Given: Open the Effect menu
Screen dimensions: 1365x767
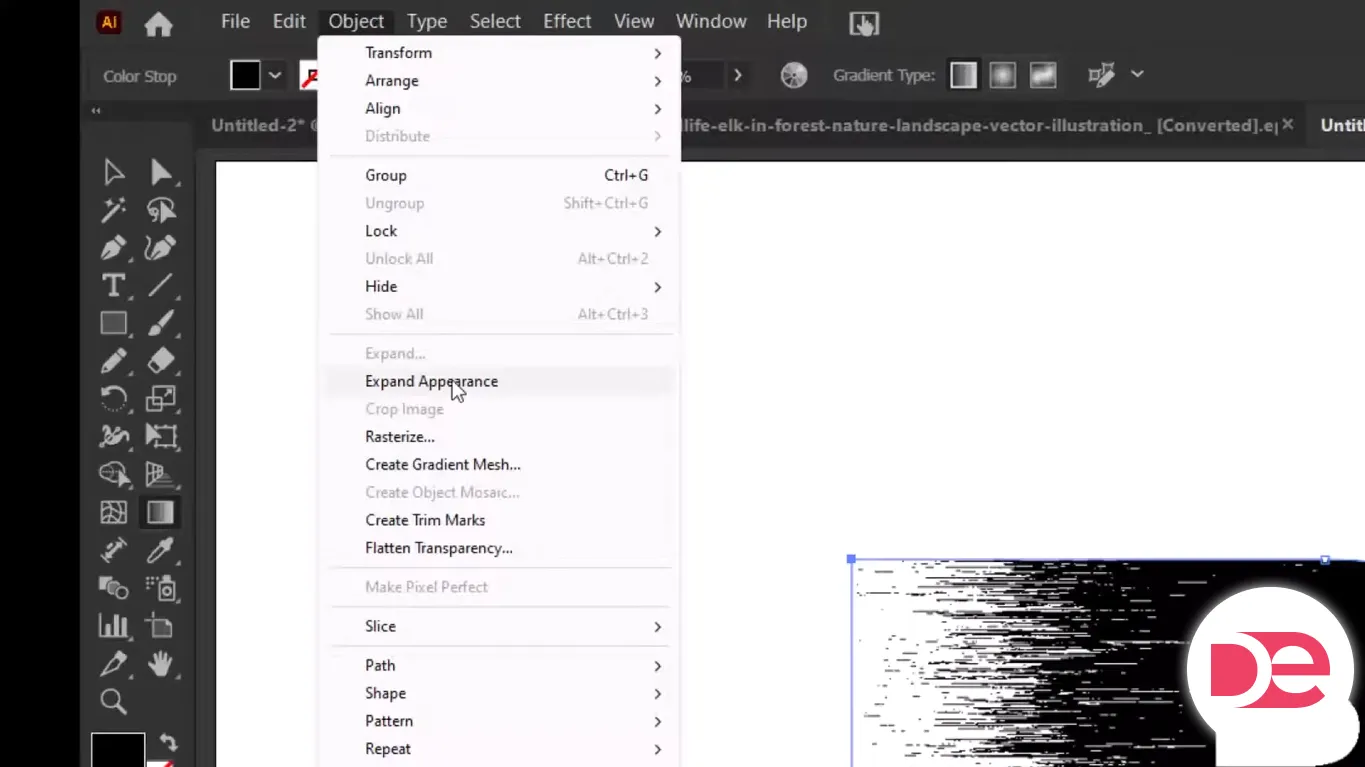Looking at the screenshot, I should tap(567, 21).
